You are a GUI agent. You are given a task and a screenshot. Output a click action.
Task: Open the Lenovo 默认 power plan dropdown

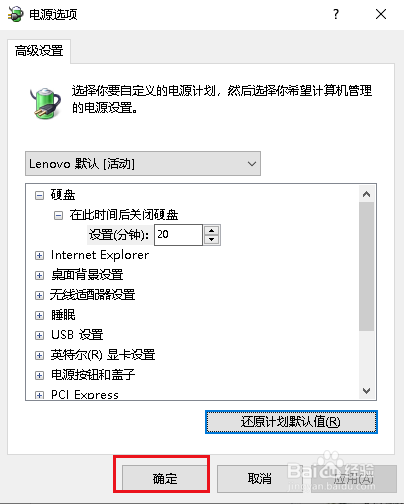pyautogui.click(x=143, y=164)
